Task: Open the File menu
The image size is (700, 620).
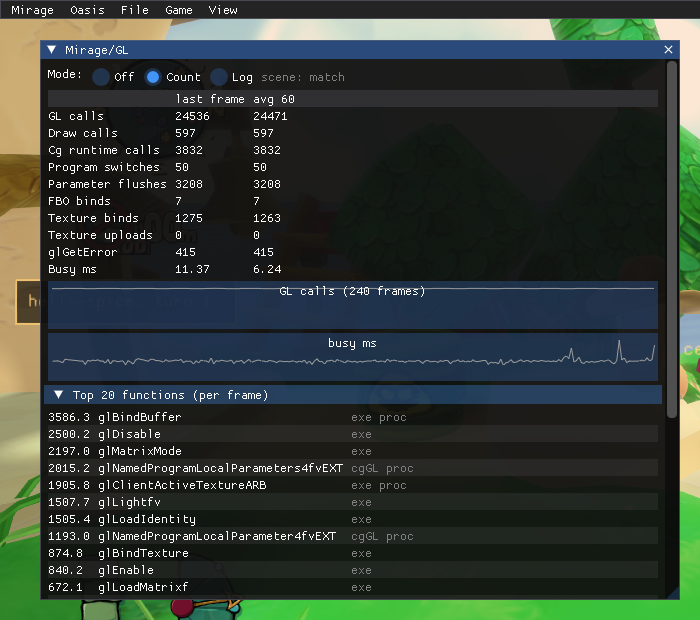Action: pos(134,10)
